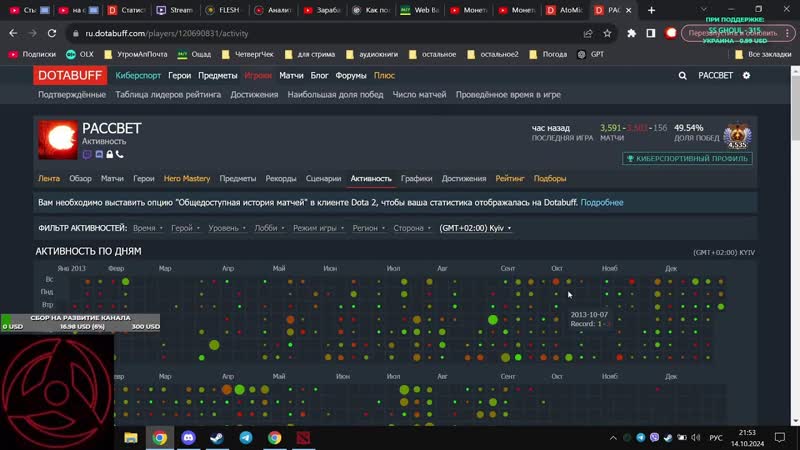Click the volume icon in system tray

coord(696,438)
